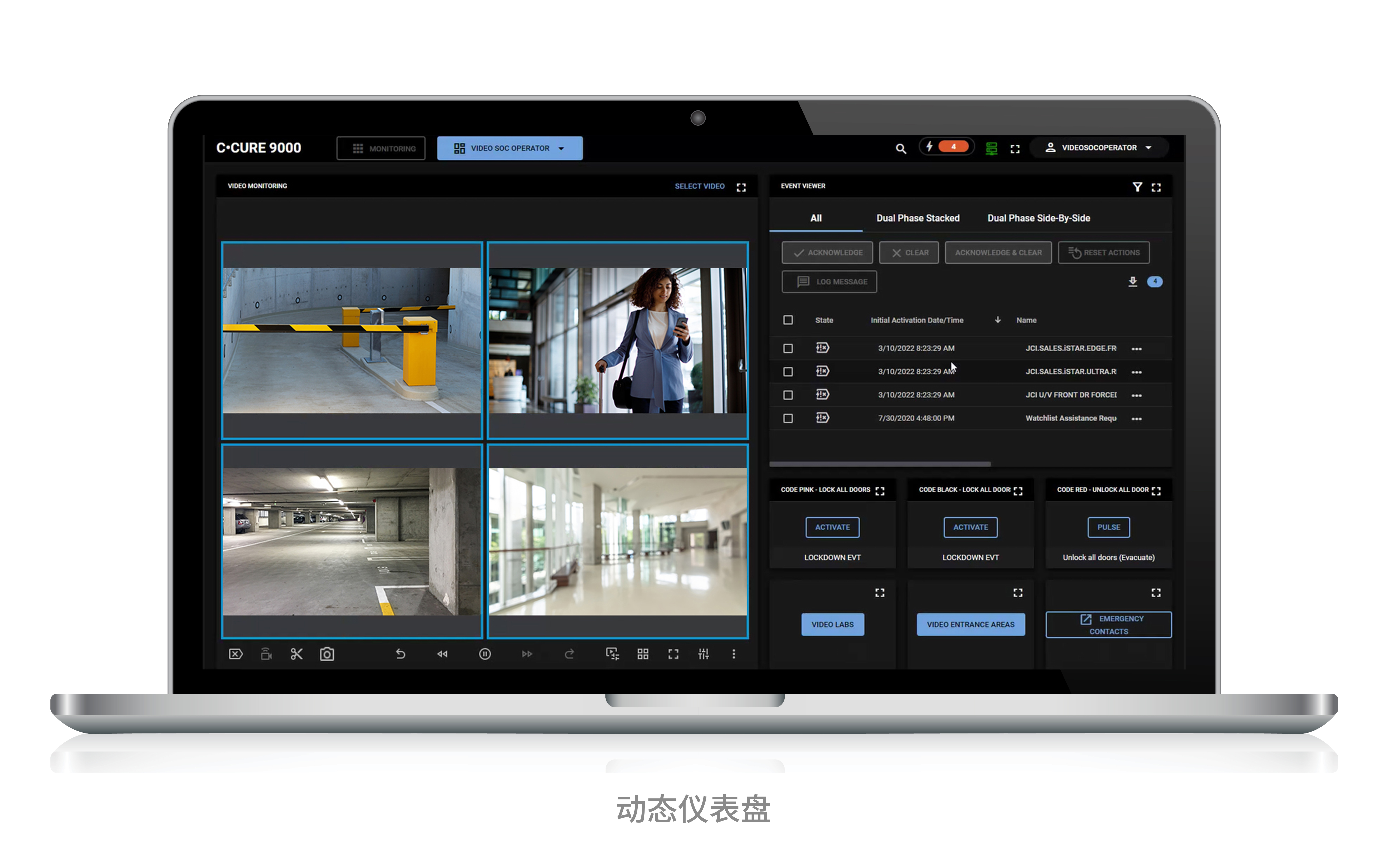Switch to the All events tab
1387x868 pixels.
tap(816, 218)
